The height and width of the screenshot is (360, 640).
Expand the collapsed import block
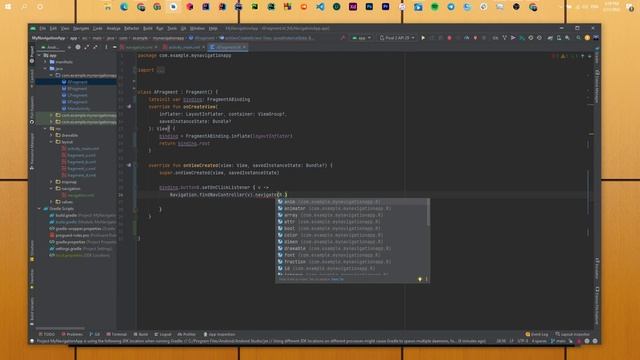click(x=161, y=70)
